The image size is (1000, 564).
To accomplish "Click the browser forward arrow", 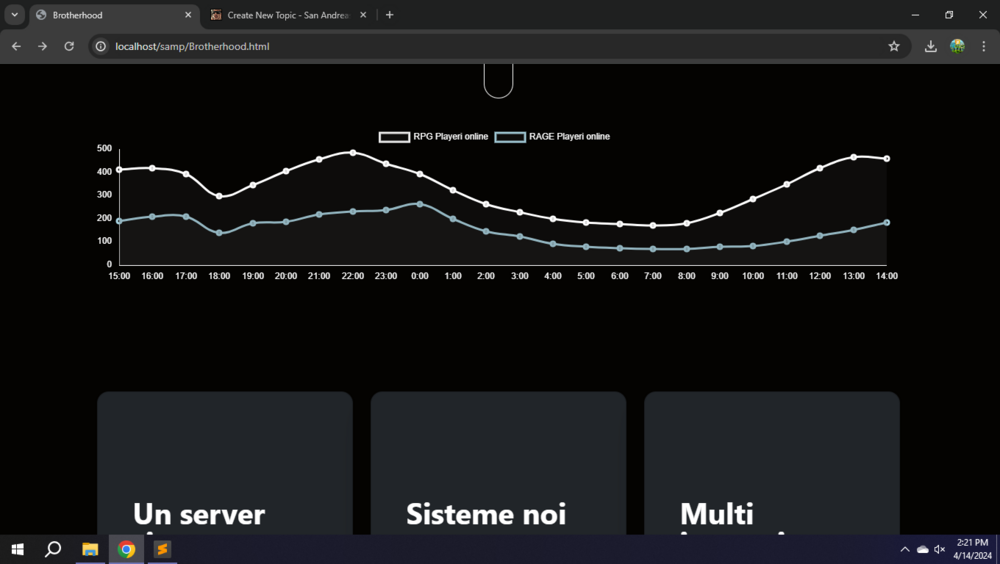I will [x=42, y=46].
